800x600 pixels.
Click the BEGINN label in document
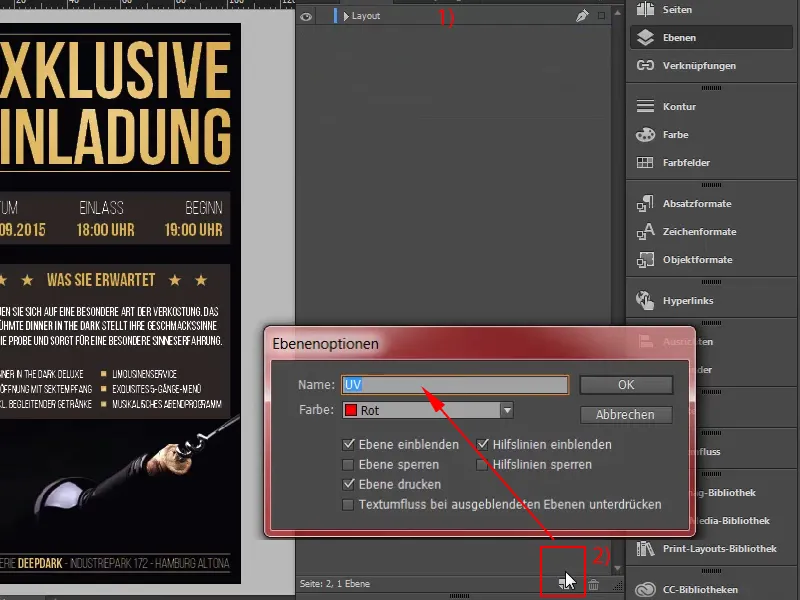[x=204, y=208]
